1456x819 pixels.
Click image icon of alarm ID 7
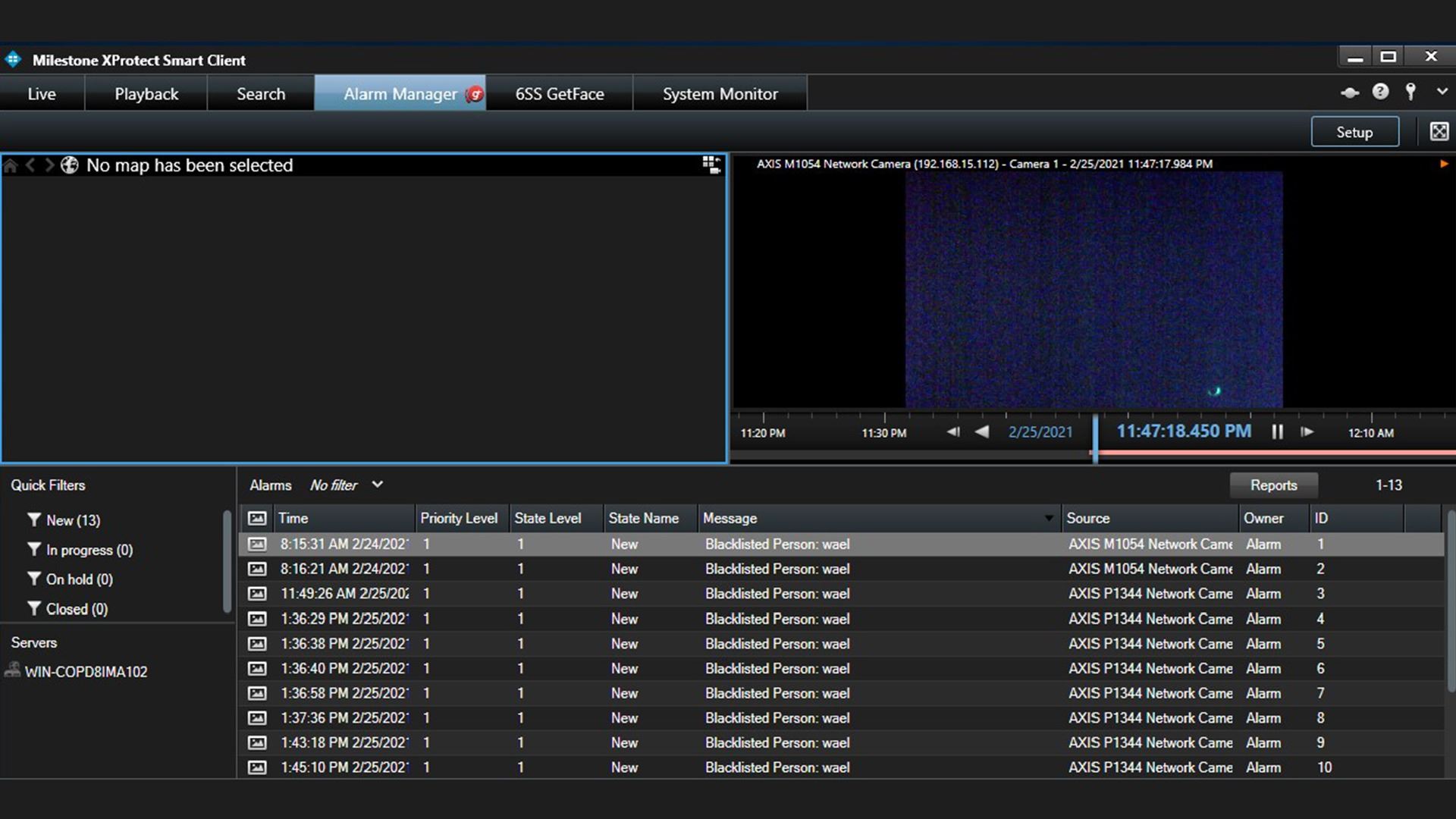pos(258,693)
